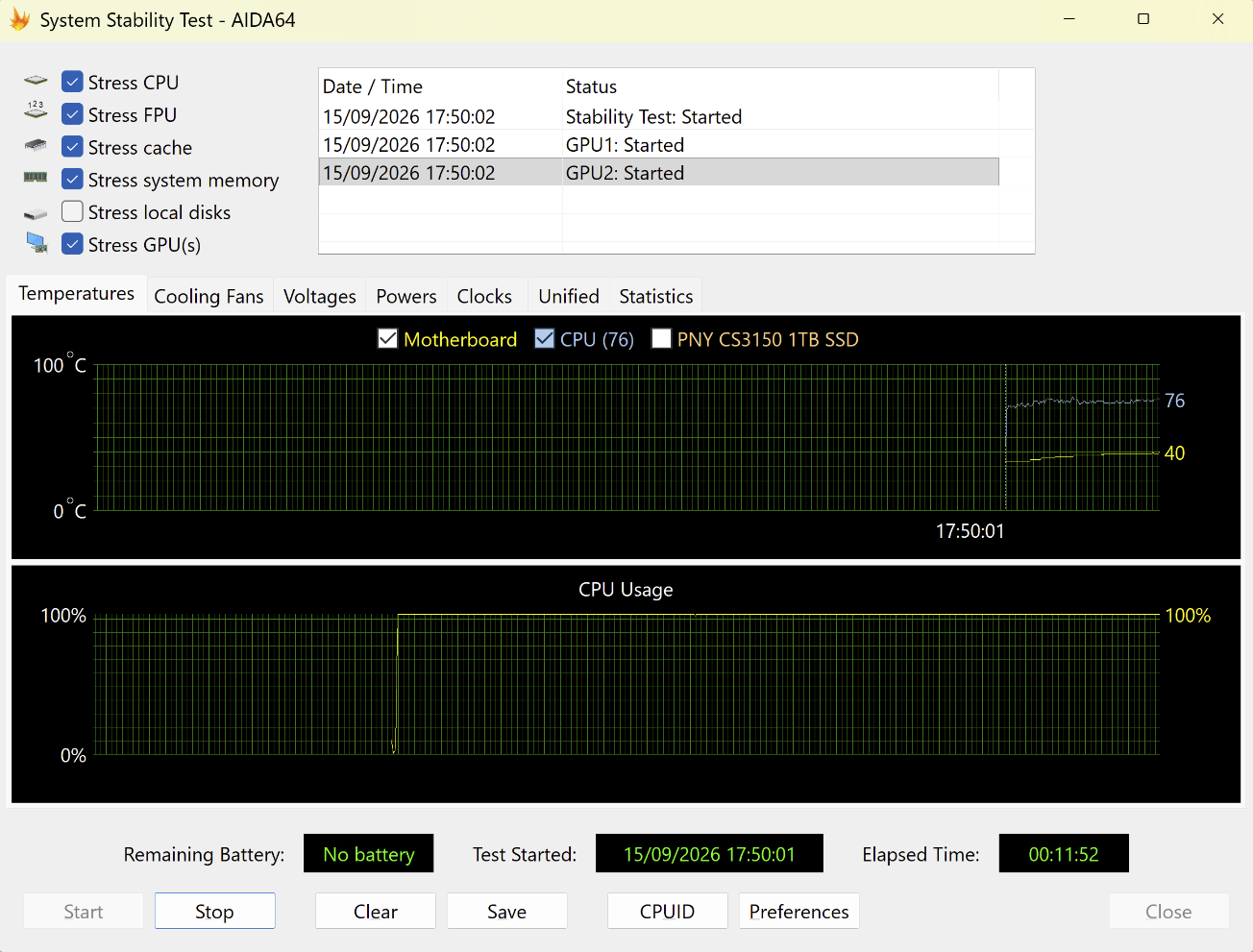Screen dimensions: 1253x952
Task: Enable the Stress local disks checkbox
Action: pos(72,211)
